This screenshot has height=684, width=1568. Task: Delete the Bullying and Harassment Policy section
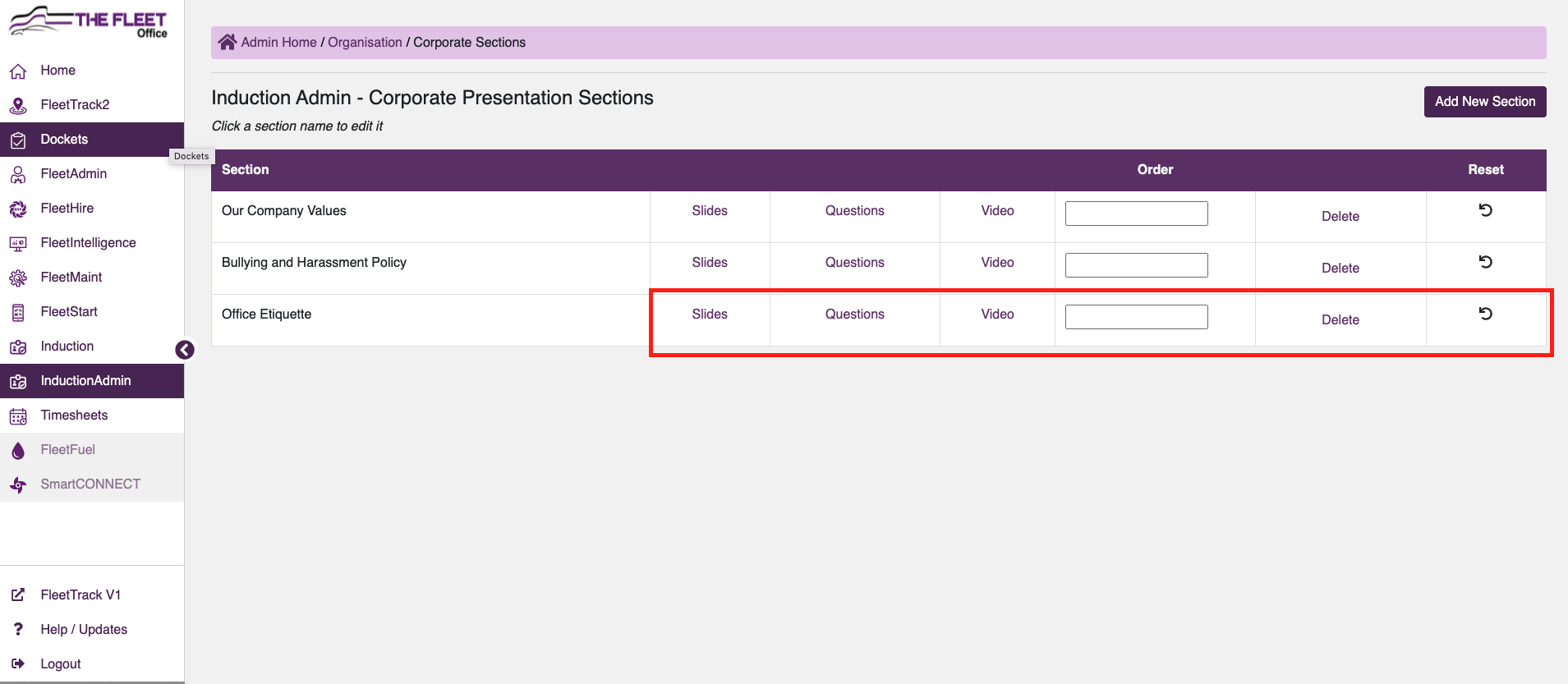coord(1340,268)
